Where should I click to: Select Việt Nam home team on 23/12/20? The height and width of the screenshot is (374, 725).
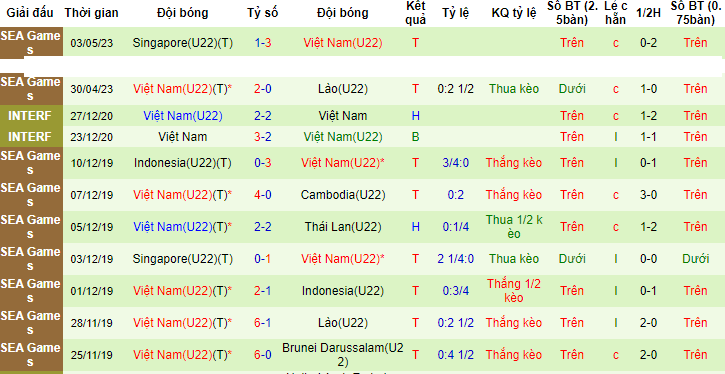point(182,137)
